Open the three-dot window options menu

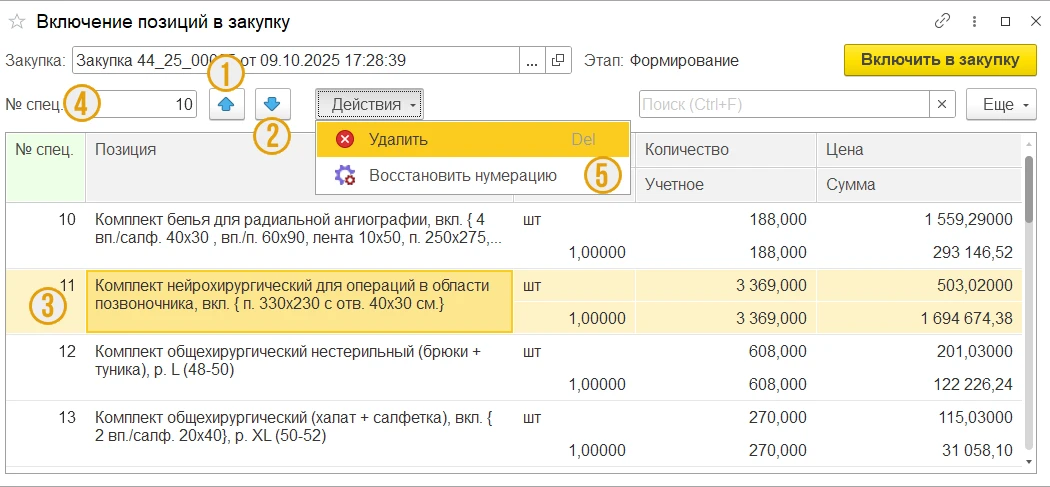[x=974, y=21]
